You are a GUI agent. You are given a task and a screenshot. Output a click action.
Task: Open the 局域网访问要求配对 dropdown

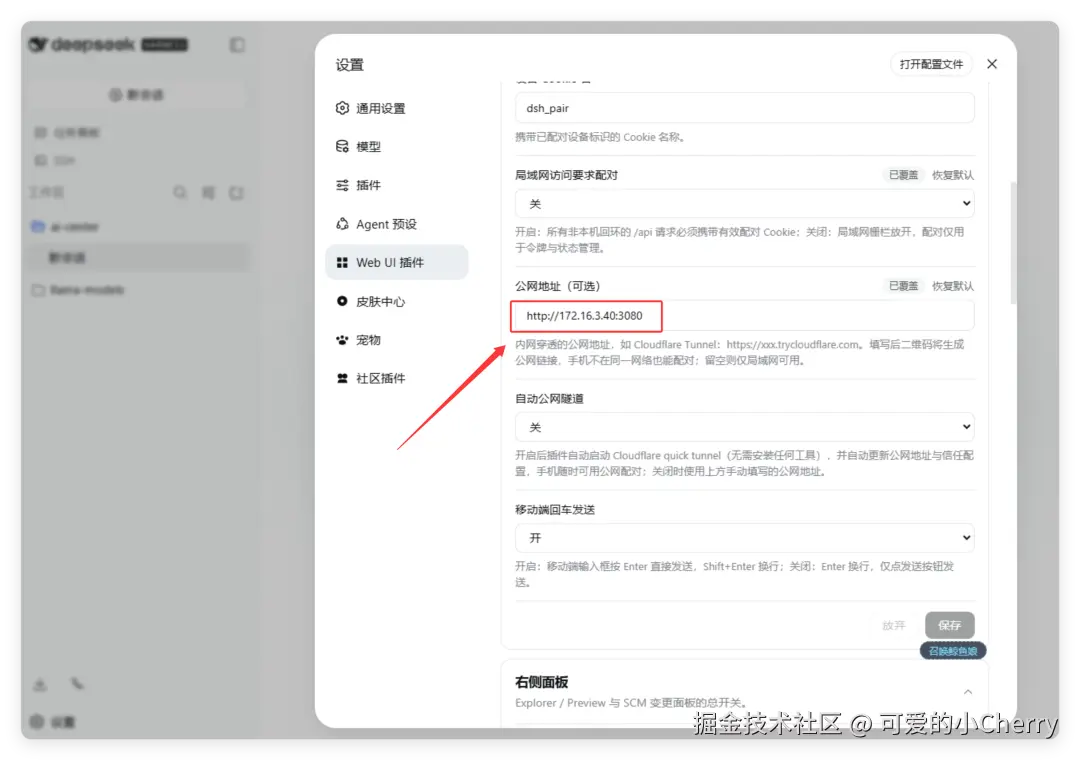(745, 204)
